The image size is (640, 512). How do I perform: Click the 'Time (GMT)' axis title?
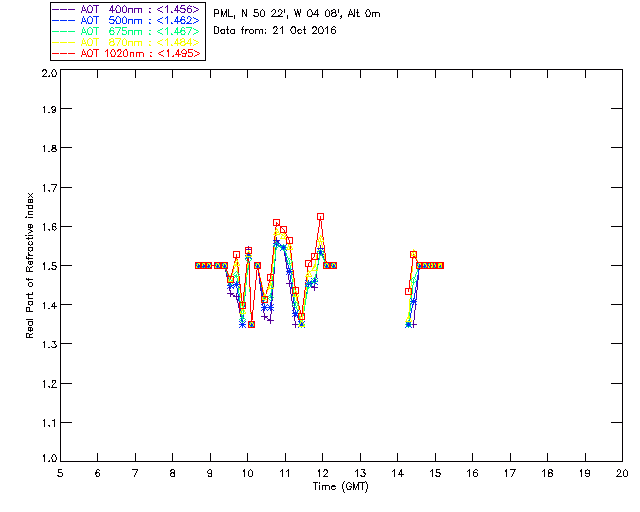[x=340, y=487]
